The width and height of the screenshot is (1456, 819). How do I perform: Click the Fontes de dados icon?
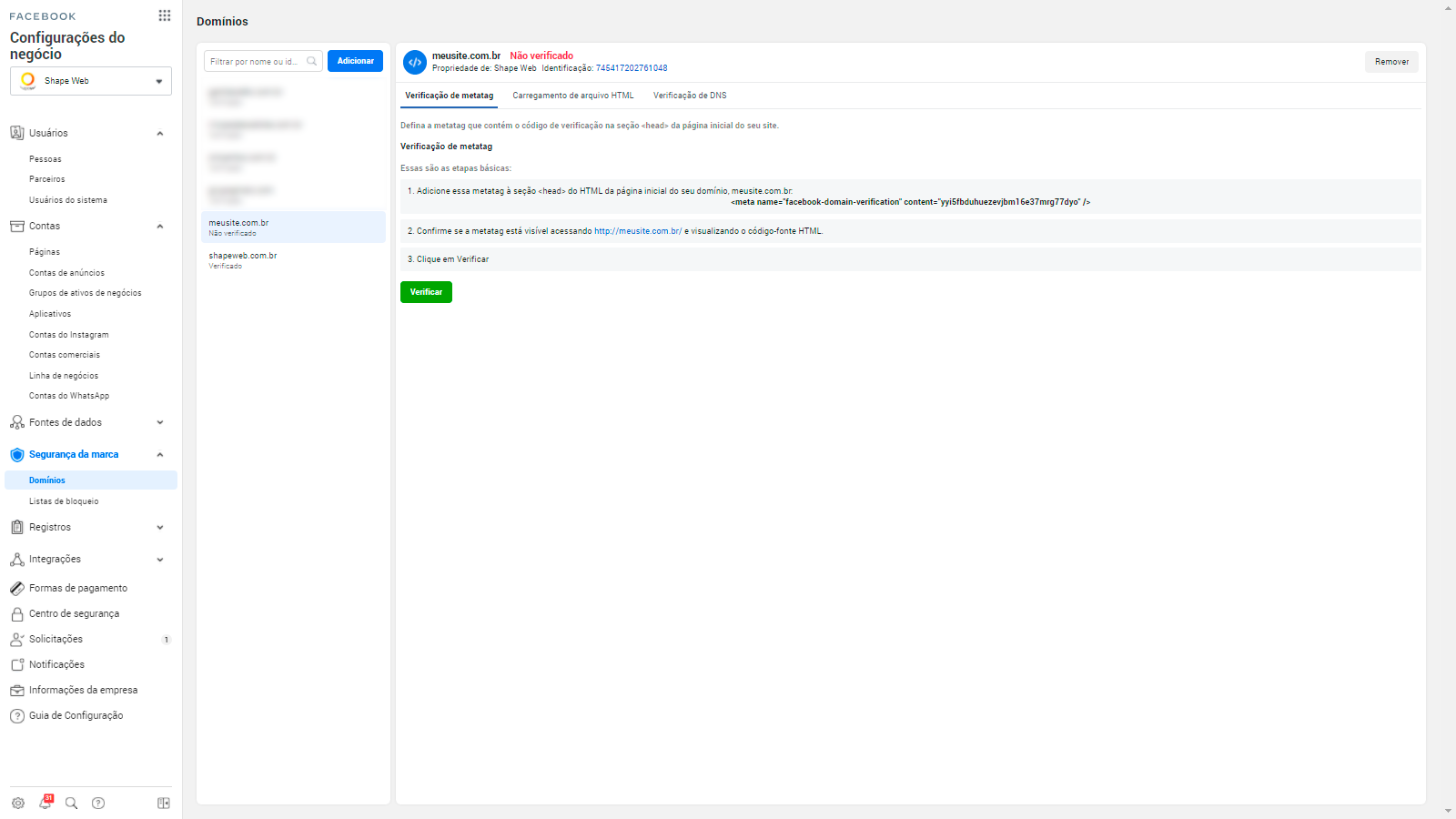point(17,422)
